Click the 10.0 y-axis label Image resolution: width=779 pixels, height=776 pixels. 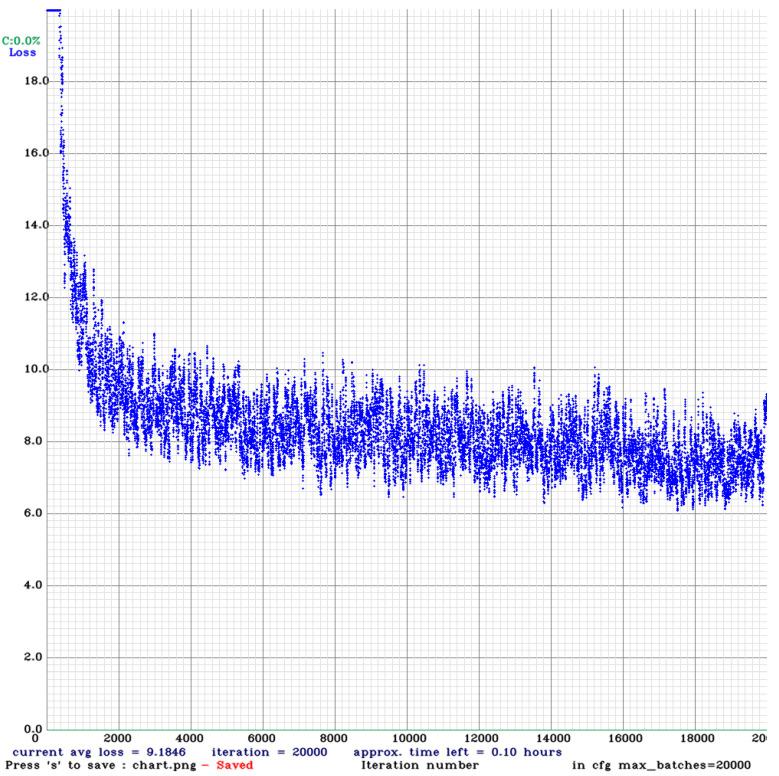[x=37, y=369]
